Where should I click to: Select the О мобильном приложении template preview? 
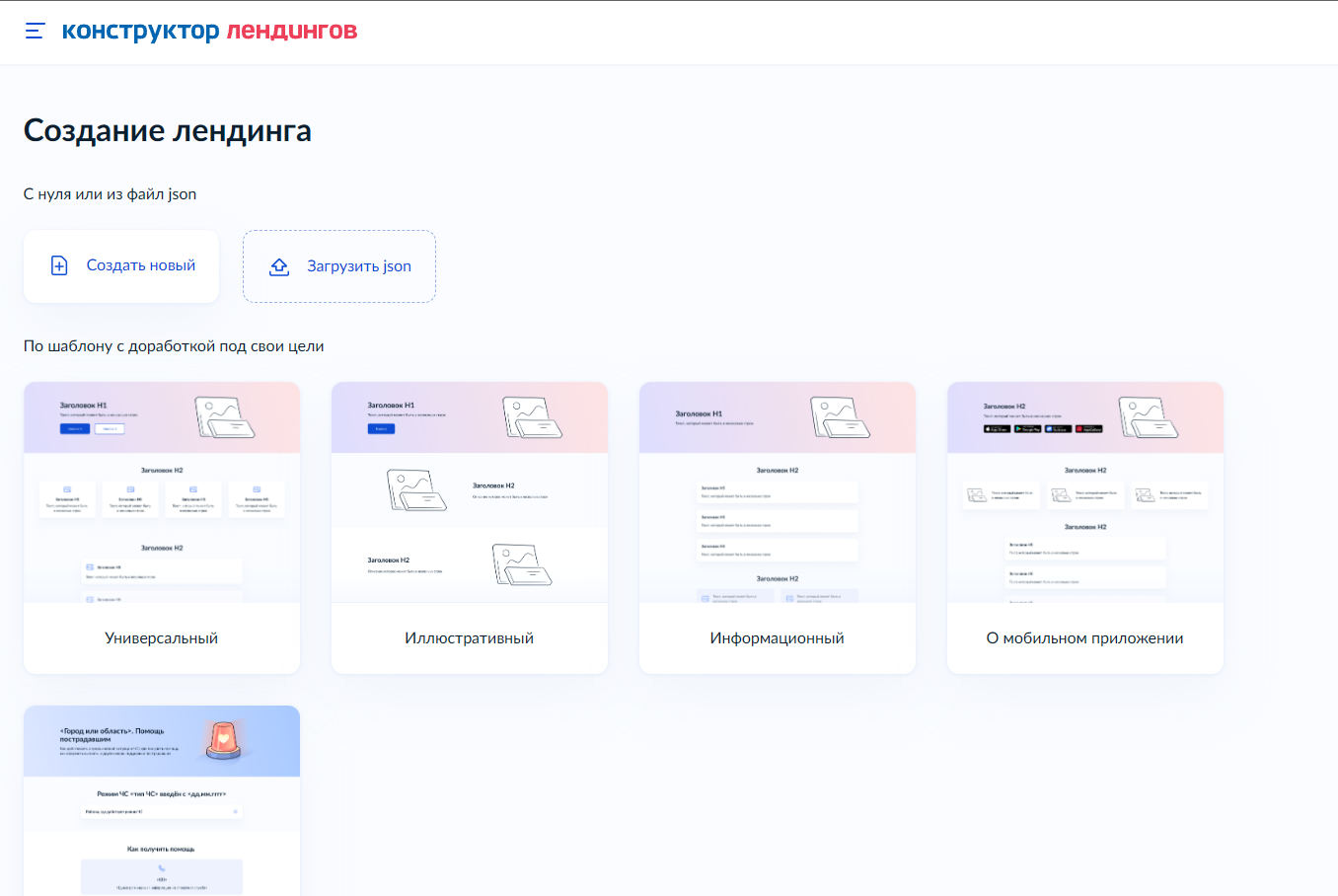coord(1085,492)
